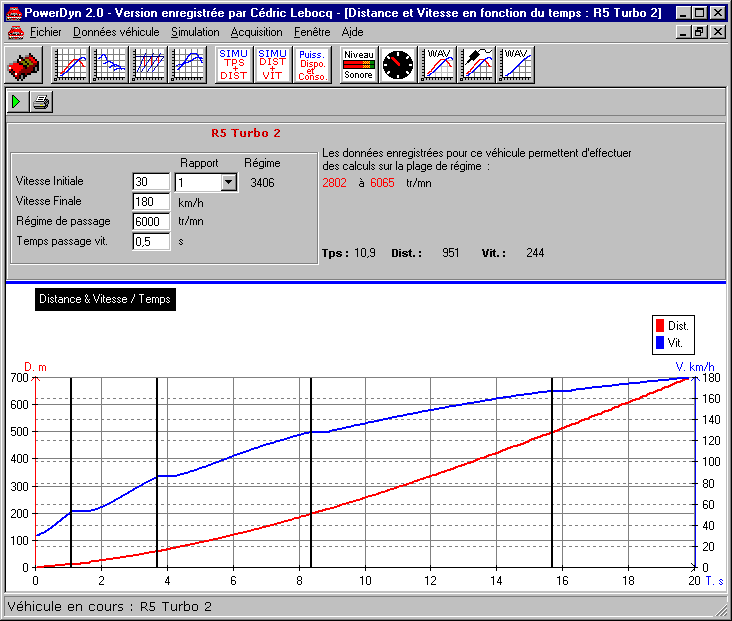
Task: Open the Simulation menu
Action: coord(195,32)
